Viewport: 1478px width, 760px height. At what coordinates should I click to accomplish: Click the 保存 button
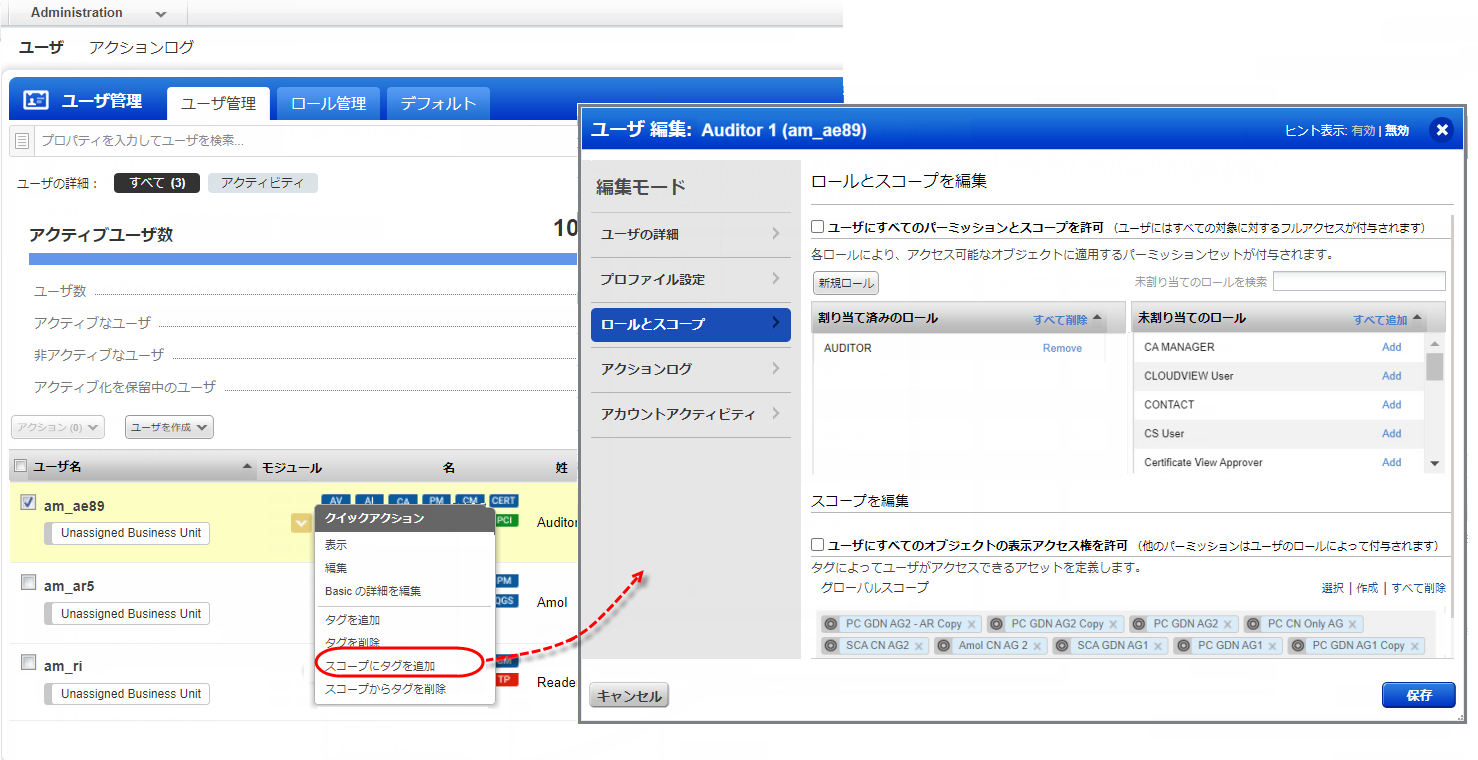pyautogui.click(x=1418, y=695)
